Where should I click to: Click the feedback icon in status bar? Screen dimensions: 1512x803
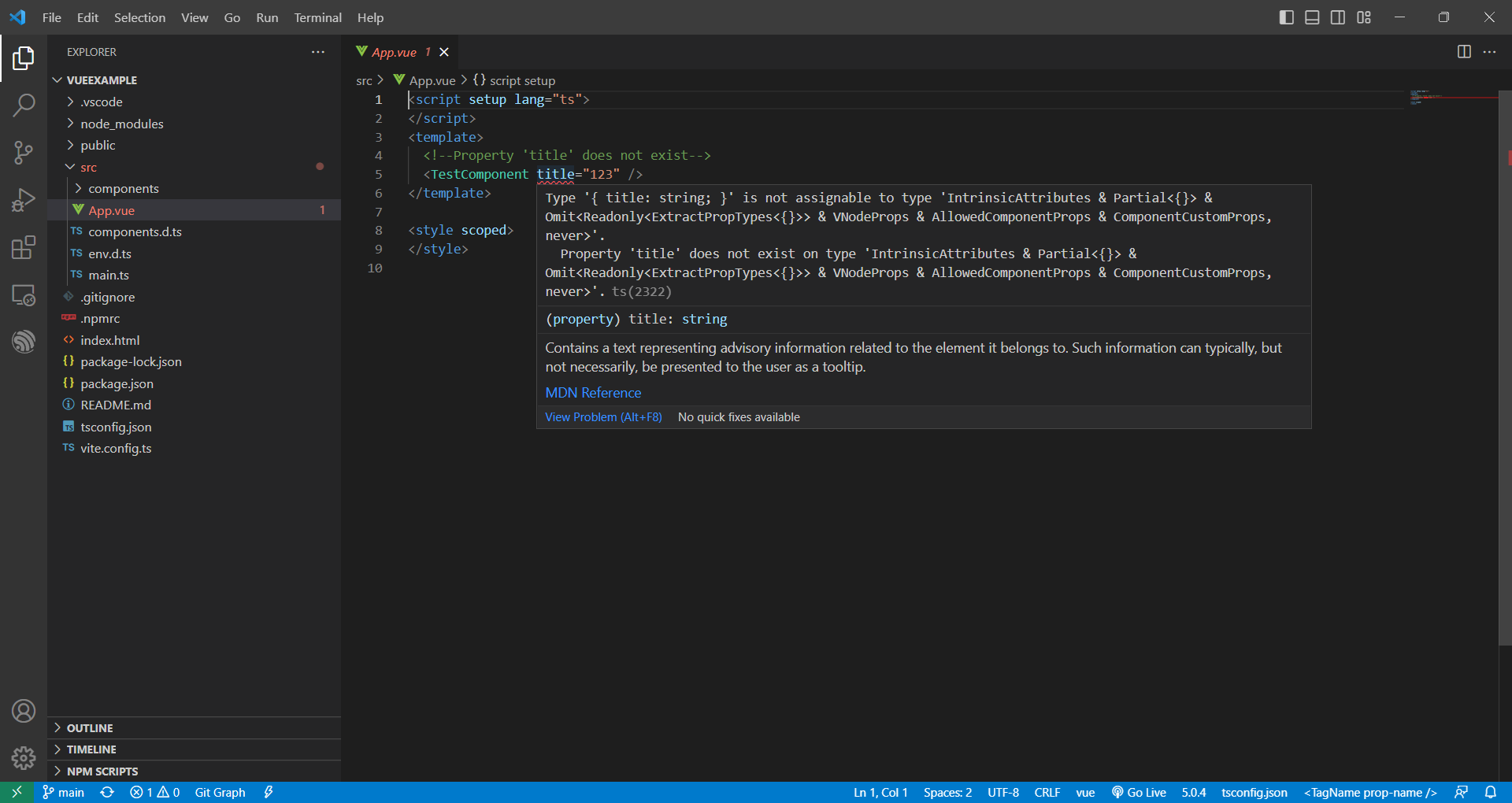coord(1462,792)
